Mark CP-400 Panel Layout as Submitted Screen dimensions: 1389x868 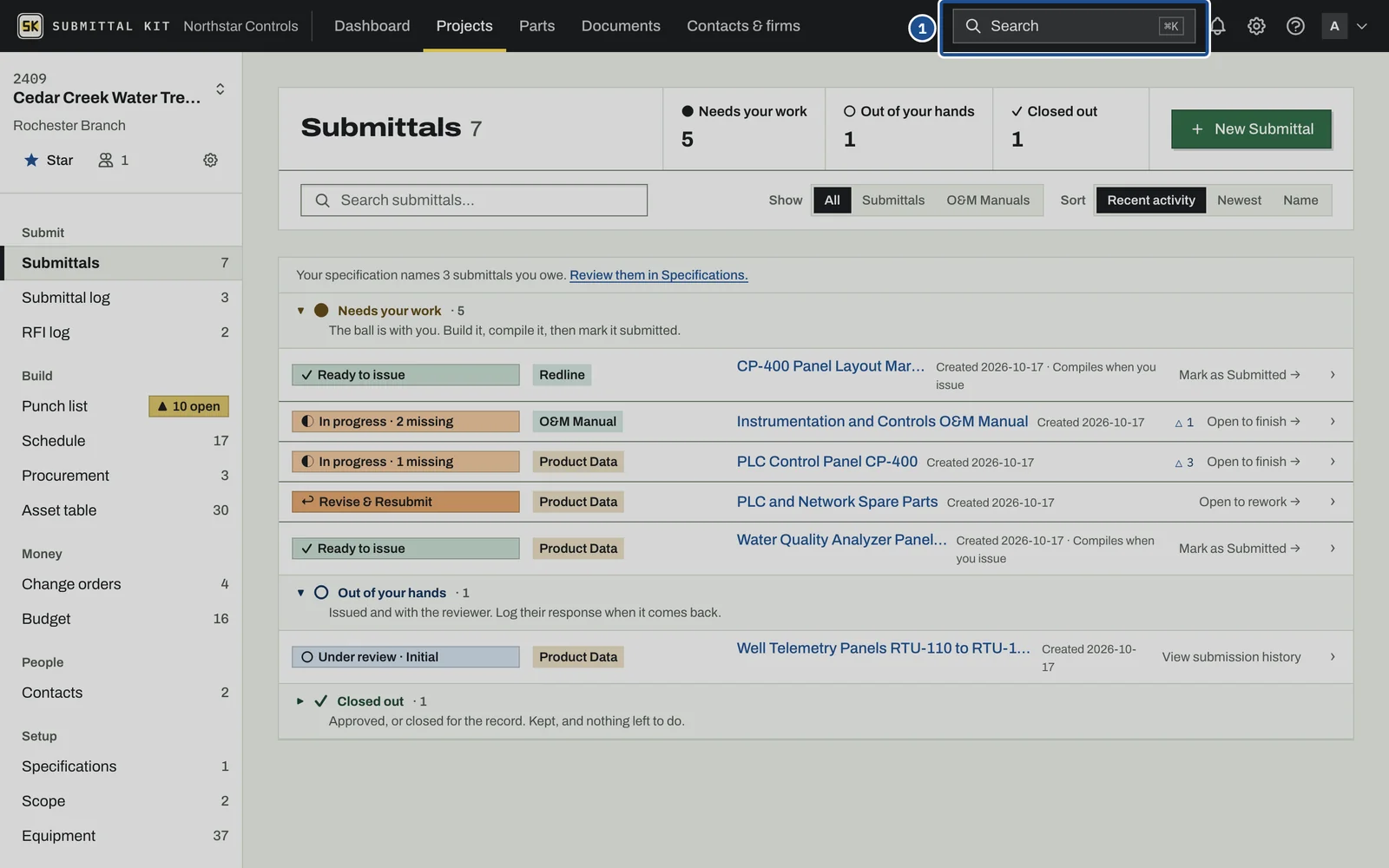(x=1240, y=375)
